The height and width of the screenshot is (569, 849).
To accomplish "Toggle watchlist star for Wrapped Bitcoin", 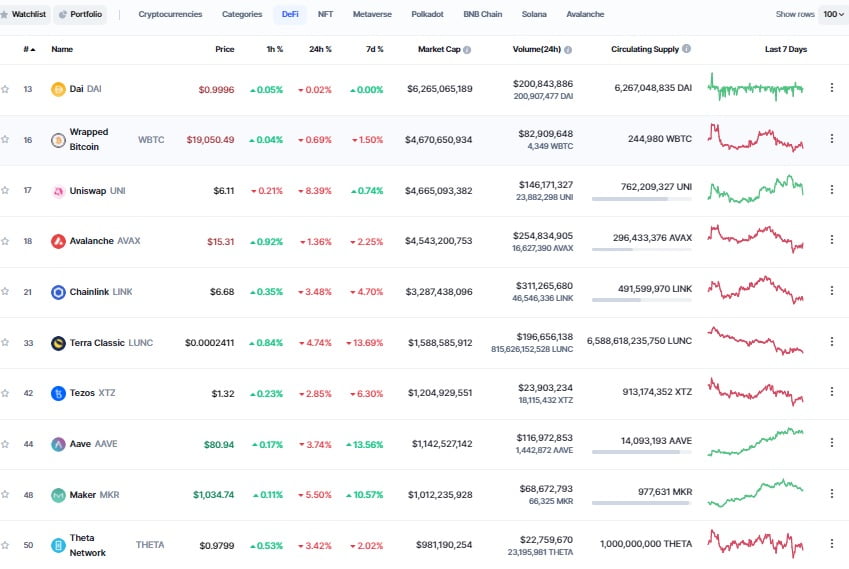I will click(x=6, y=140).
